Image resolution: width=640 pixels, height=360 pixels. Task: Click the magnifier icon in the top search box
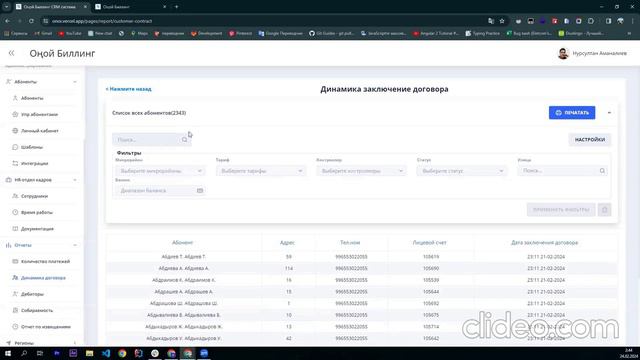coord(184,140)
